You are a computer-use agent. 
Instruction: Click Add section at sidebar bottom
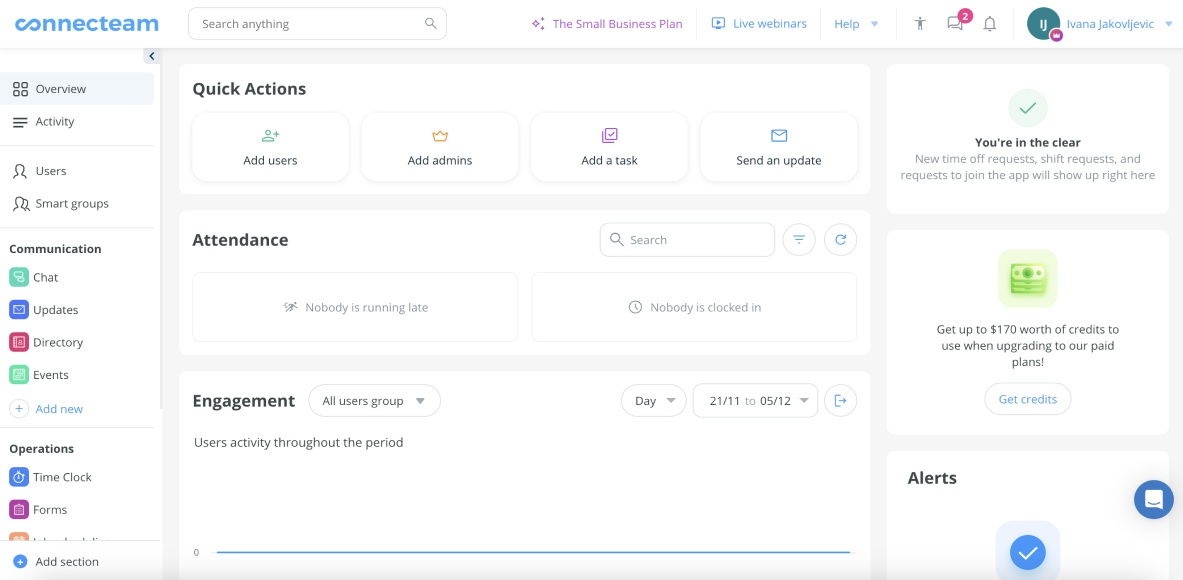[x=67, y=561]
